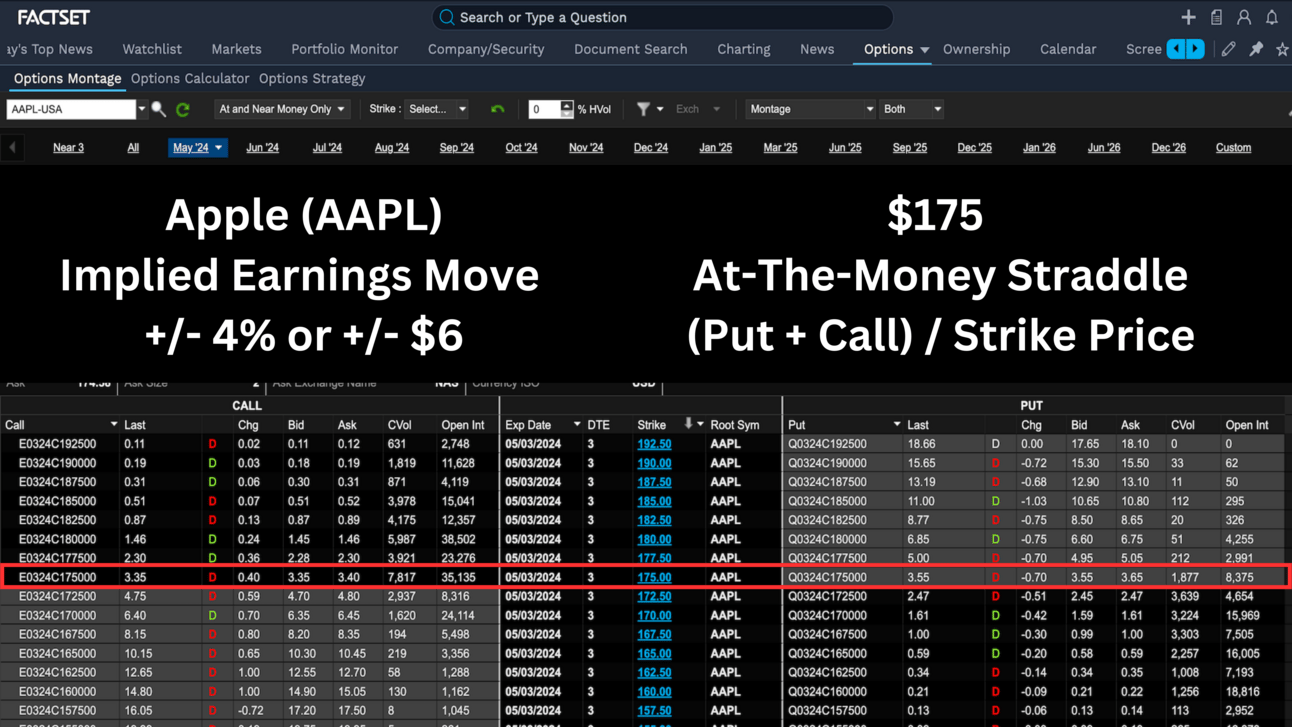Go to the Document Search tab
The image size is (1292, 727).
click(x=630, y=49)
